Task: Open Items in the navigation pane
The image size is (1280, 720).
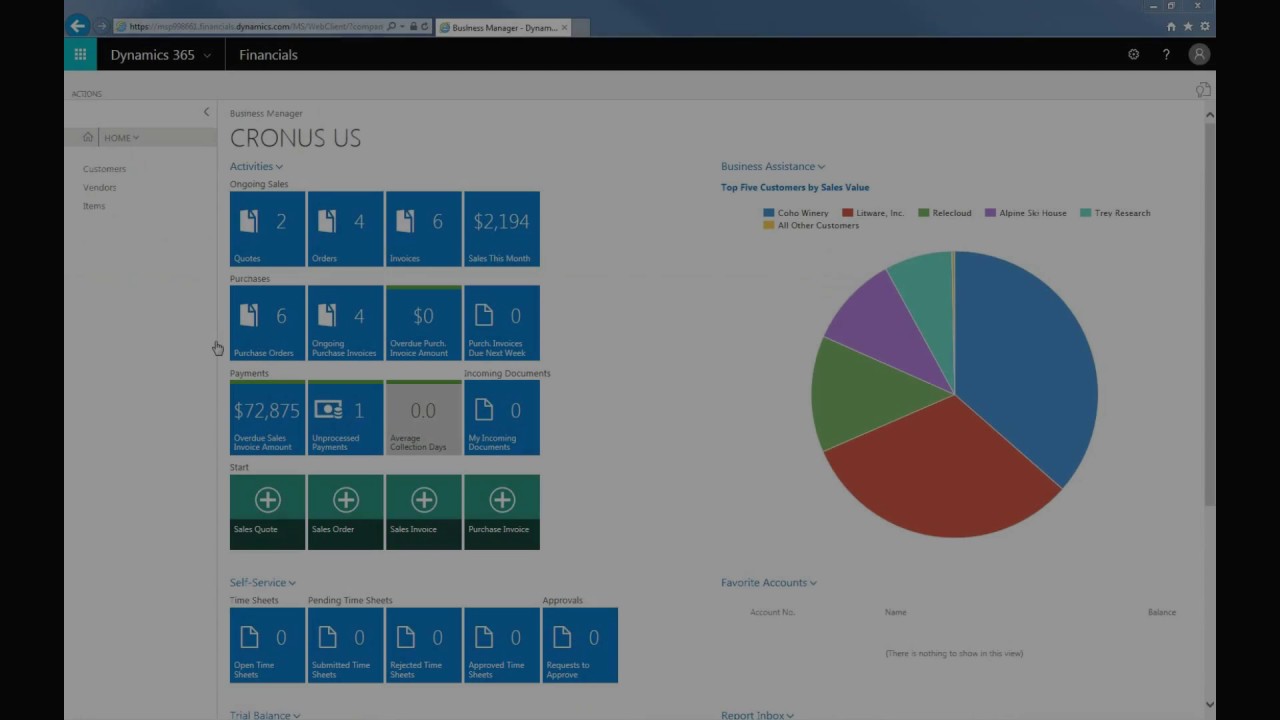Action: [x=94, y=206]
